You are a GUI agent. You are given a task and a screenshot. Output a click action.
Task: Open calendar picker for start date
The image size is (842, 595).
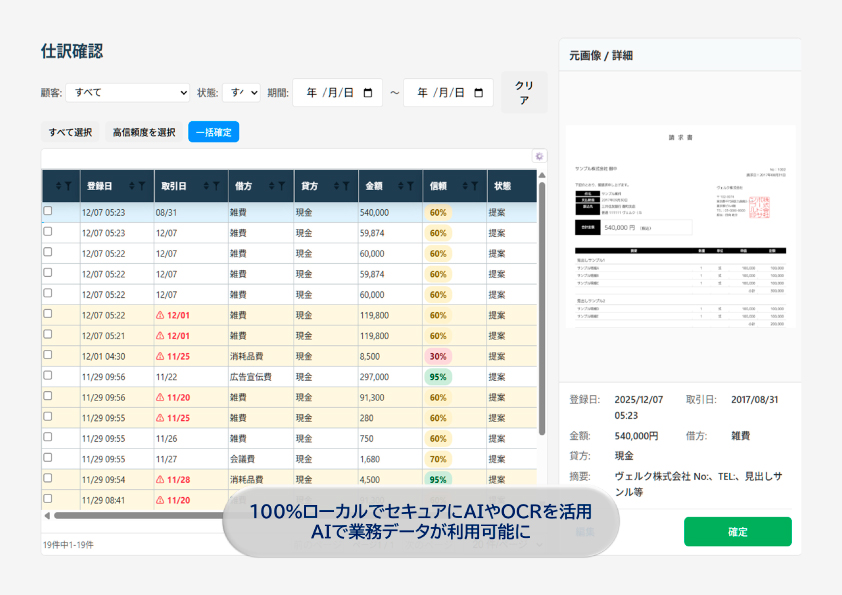(x=368, y=93)
